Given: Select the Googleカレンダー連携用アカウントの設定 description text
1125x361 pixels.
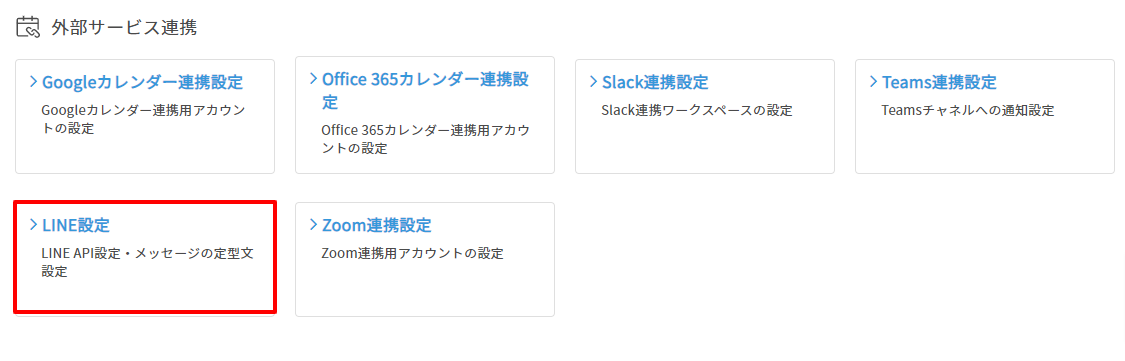Looking at the screenshot, I should (143, 120).
